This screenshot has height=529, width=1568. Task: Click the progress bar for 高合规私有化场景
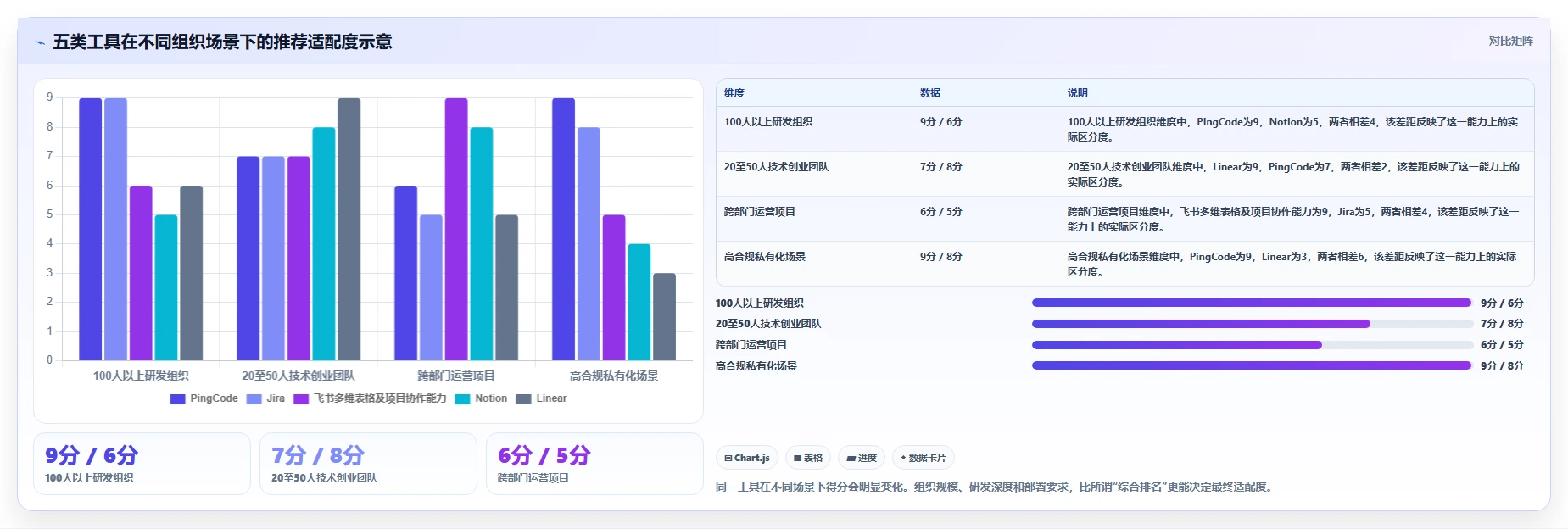(x=1252, y=365)
